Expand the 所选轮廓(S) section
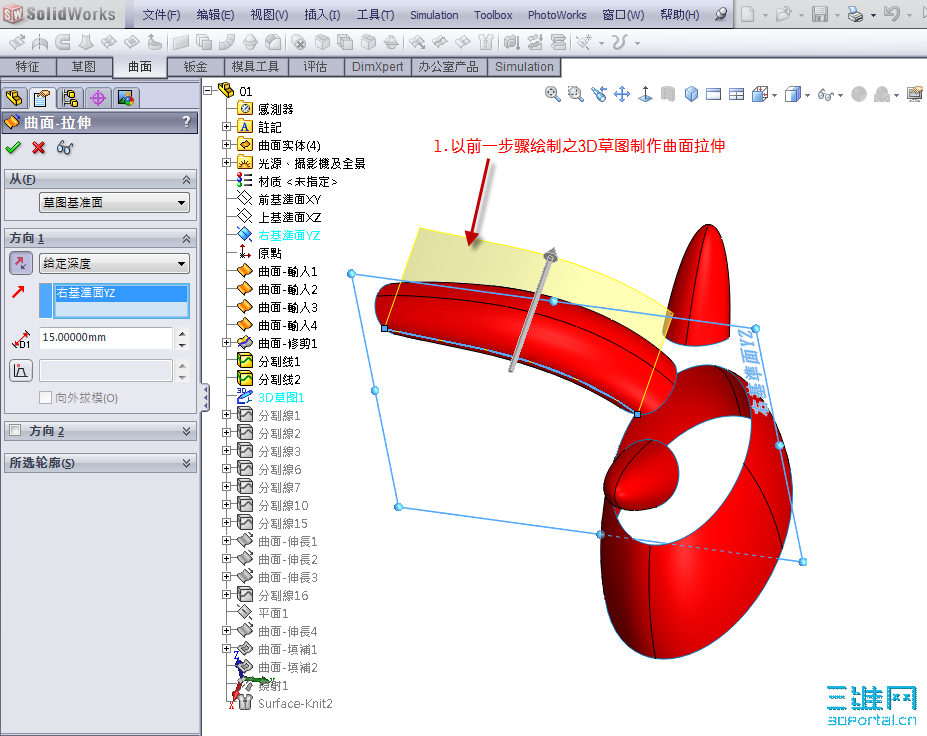The image size is (927, 736). click(186, 463)
